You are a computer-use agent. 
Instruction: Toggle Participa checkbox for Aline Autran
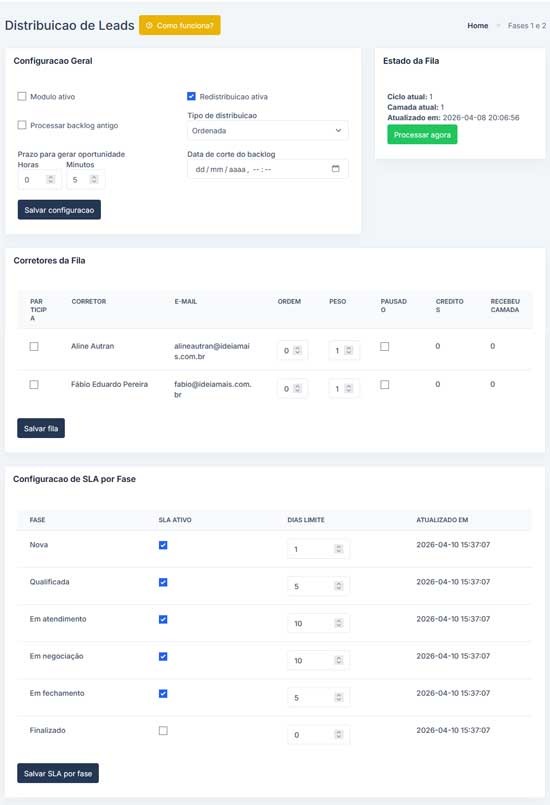tap(34, 347)
